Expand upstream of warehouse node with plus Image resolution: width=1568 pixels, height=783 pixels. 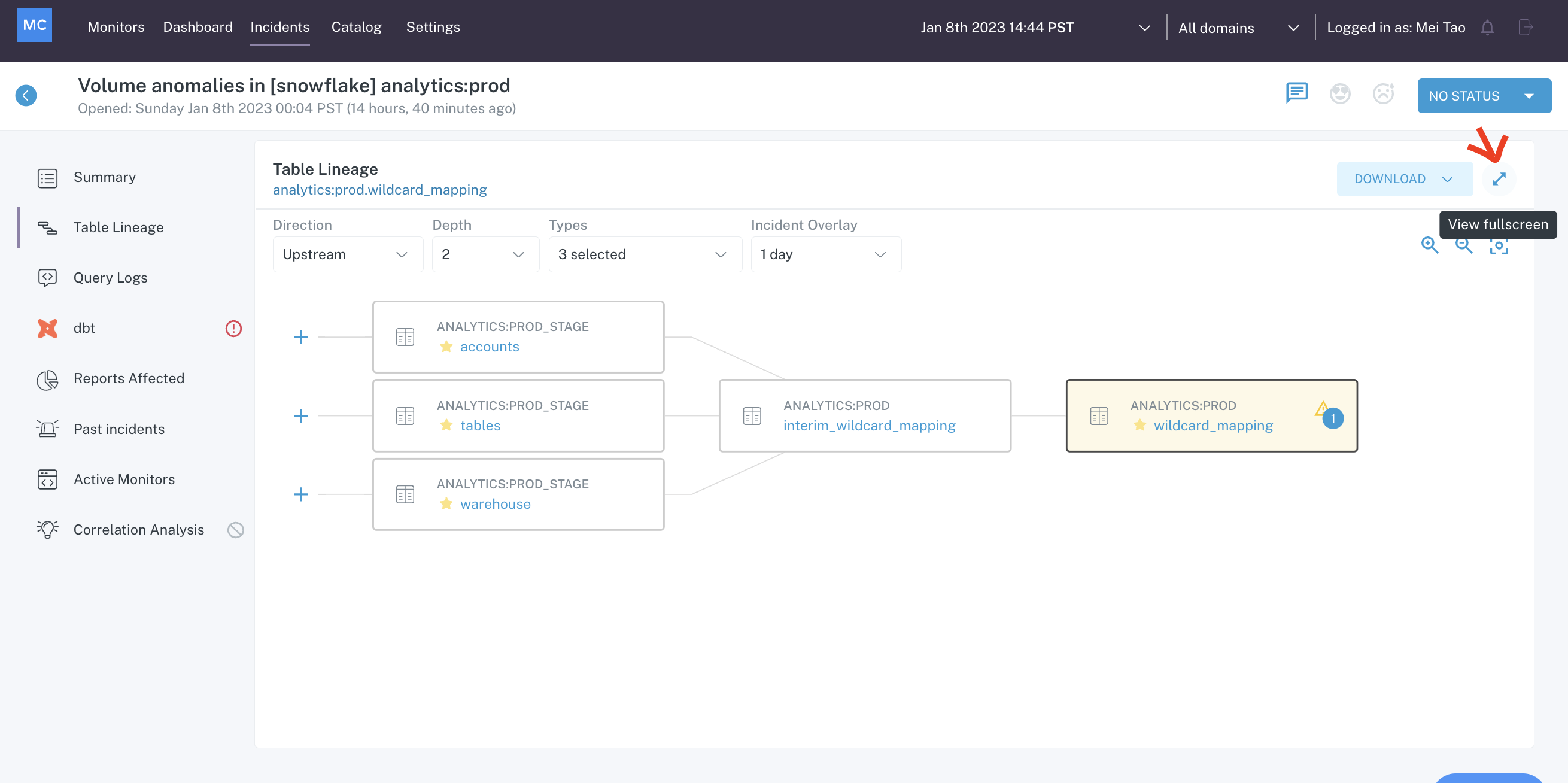300,494
